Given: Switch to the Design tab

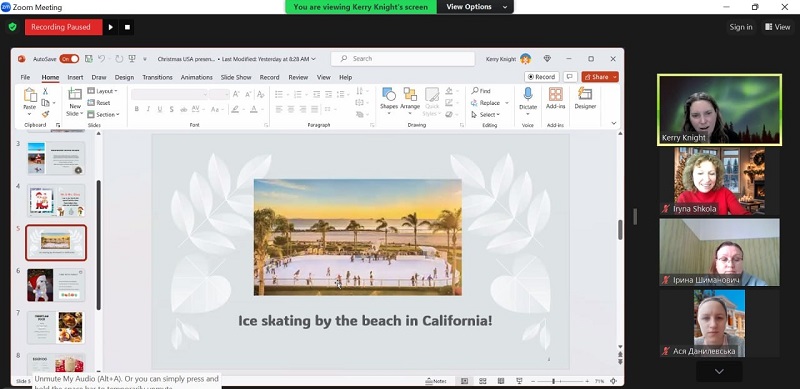Looking at the screenshot, I should (x=124, y=77).
